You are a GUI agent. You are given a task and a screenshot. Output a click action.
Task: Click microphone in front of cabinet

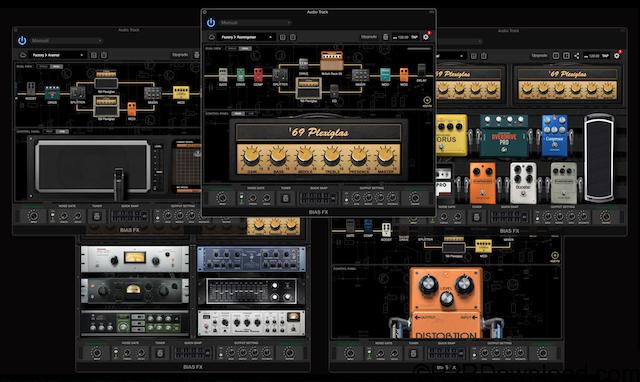(119, 184)
